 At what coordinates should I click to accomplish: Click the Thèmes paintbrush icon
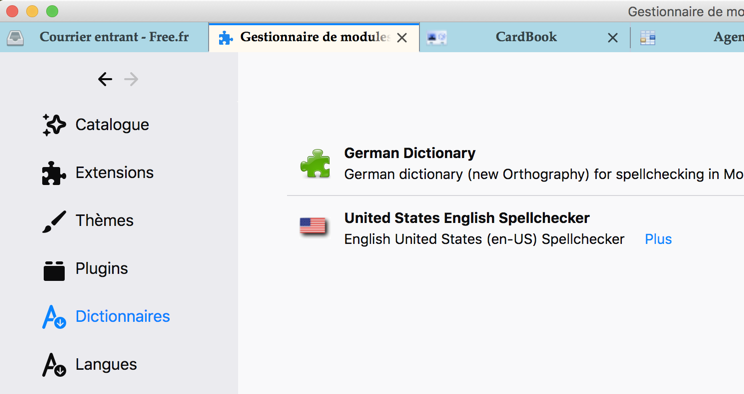[54, 221]
